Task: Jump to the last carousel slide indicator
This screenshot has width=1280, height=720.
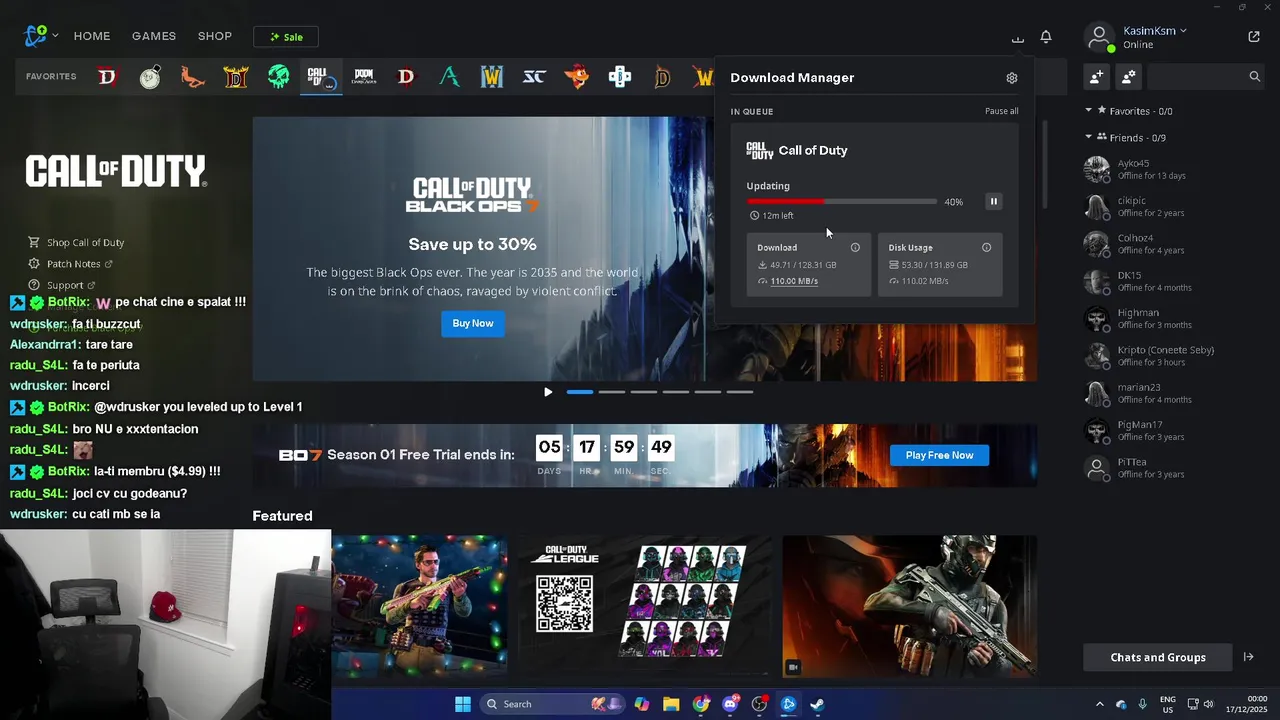Action: click(740, 392)
